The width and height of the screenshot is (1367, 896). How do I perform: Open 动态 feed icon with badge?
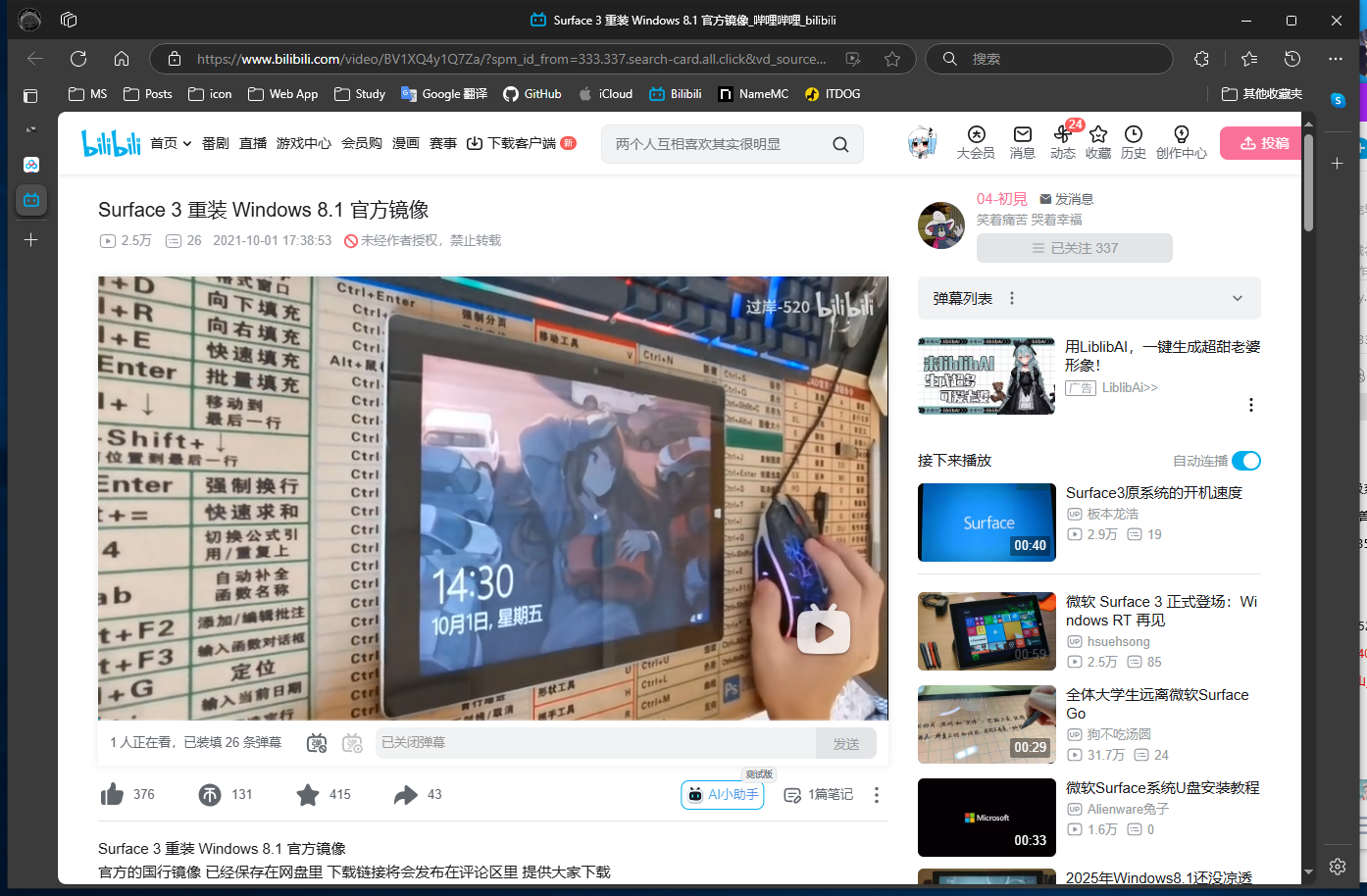tap(1062, 135)
